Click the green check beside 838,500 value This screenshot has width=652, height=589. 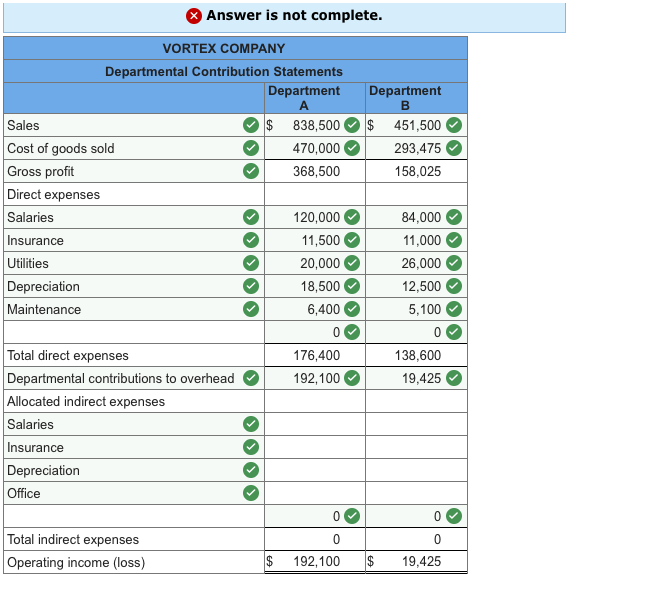(352, 125)
